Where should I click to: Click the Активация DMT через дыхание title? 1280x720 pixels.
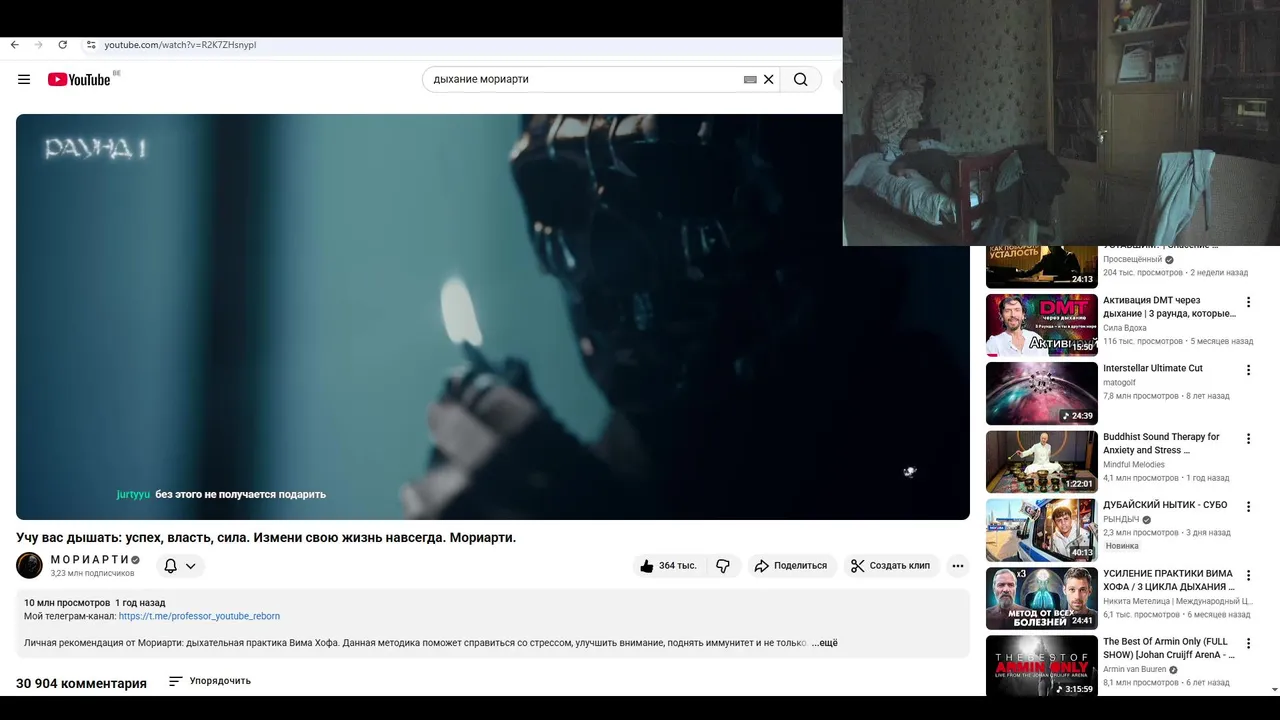1169,307
